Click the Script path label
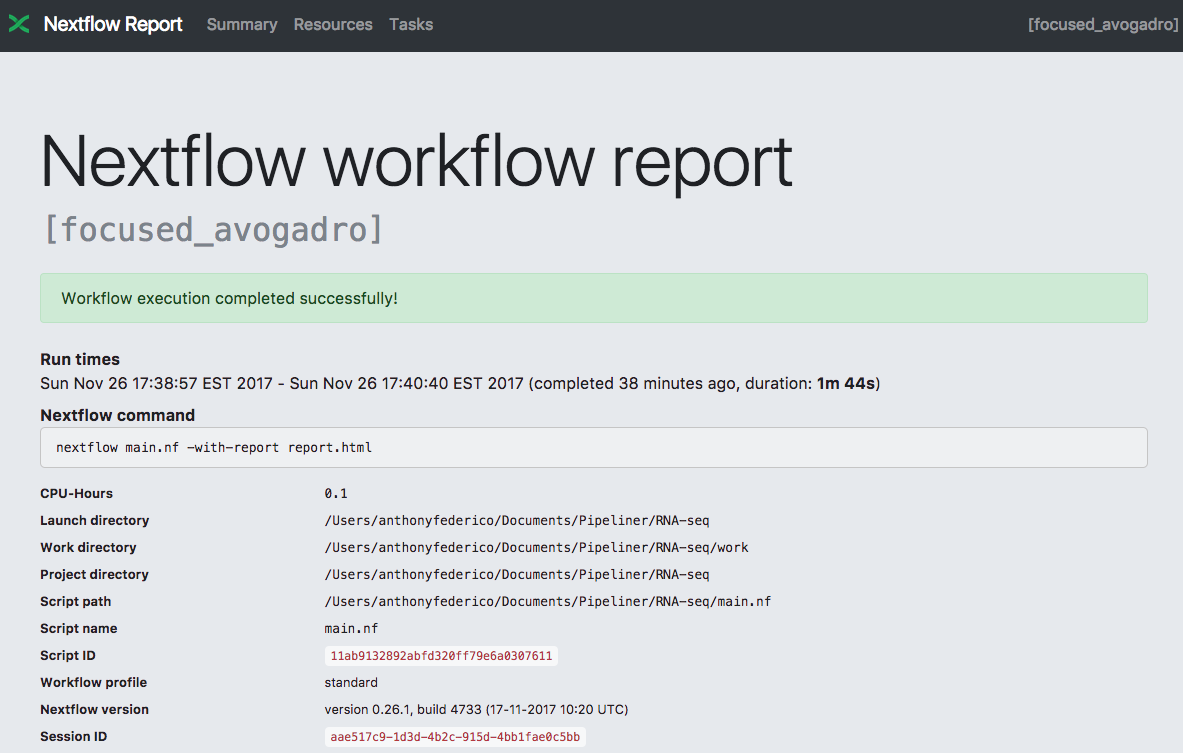This screenshot has height=753, width=1183. [x=75, y=601]
